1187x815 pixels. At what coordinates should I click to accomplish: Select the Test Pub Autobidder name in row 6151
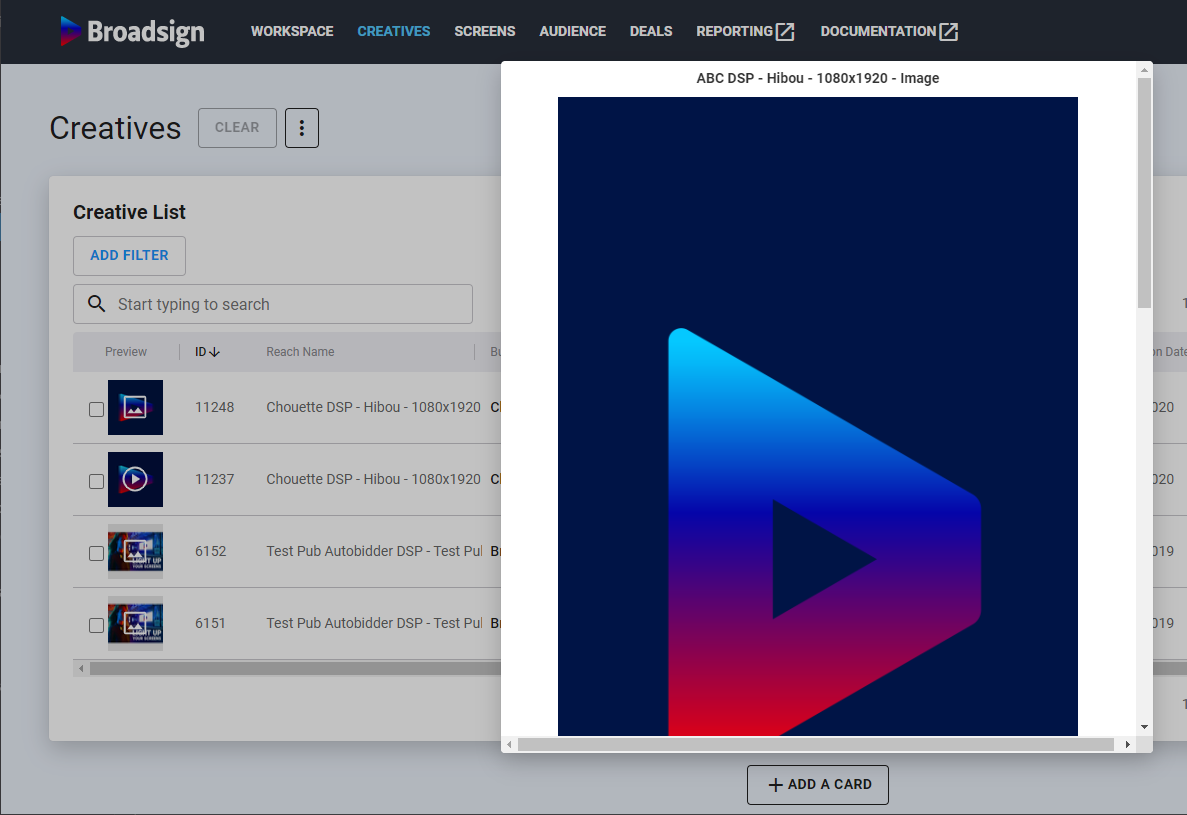(x=374, y=623)
